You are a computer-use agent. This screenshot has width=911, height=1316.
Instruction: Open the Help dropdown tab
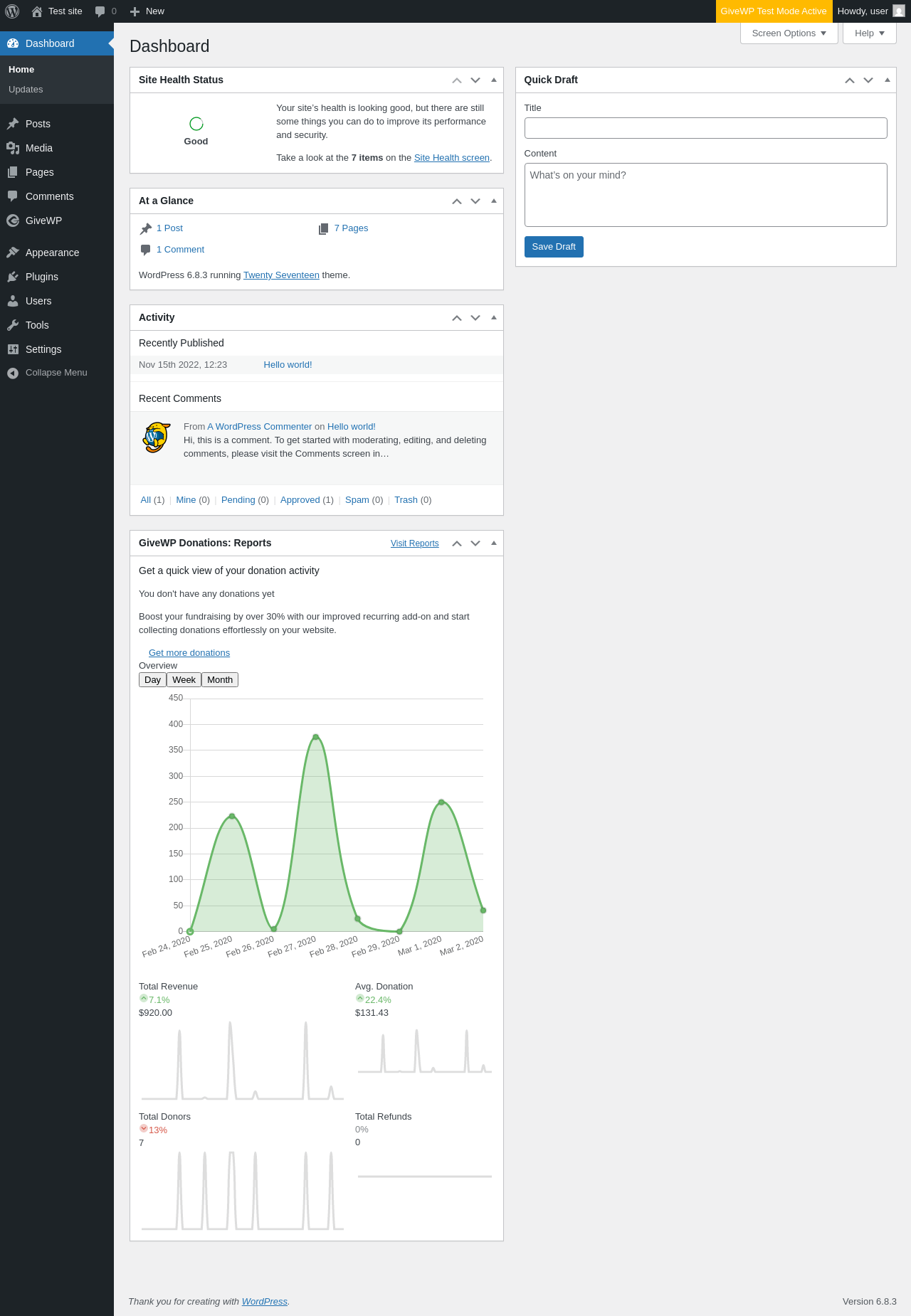click(869, 33)
